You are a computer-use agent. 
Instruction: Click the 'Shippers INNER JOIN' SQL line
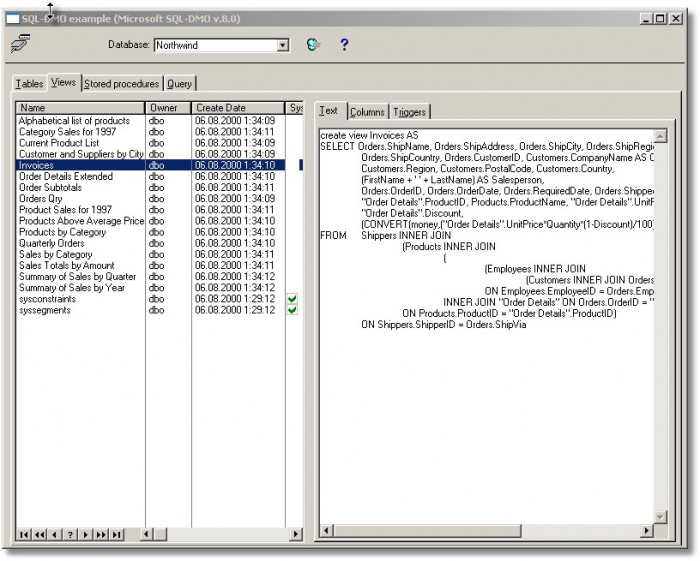[x=406, y=235]
